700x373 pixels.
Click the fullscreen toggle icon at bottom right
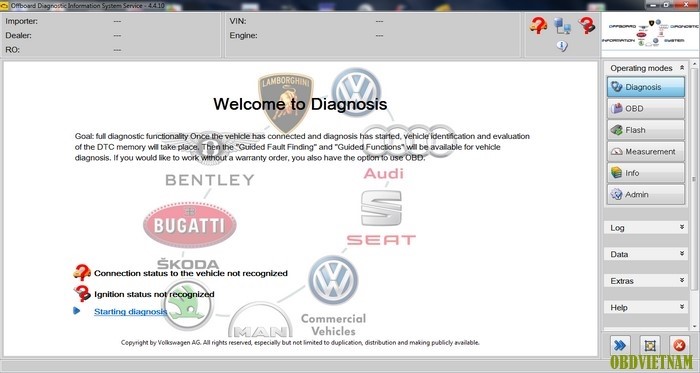[650, 345]
